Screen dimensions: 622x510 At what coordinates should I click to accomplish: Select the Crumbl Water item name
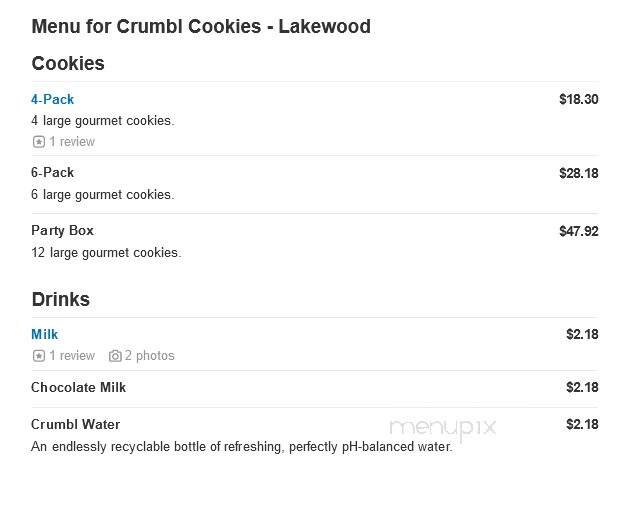click(75, 424)
